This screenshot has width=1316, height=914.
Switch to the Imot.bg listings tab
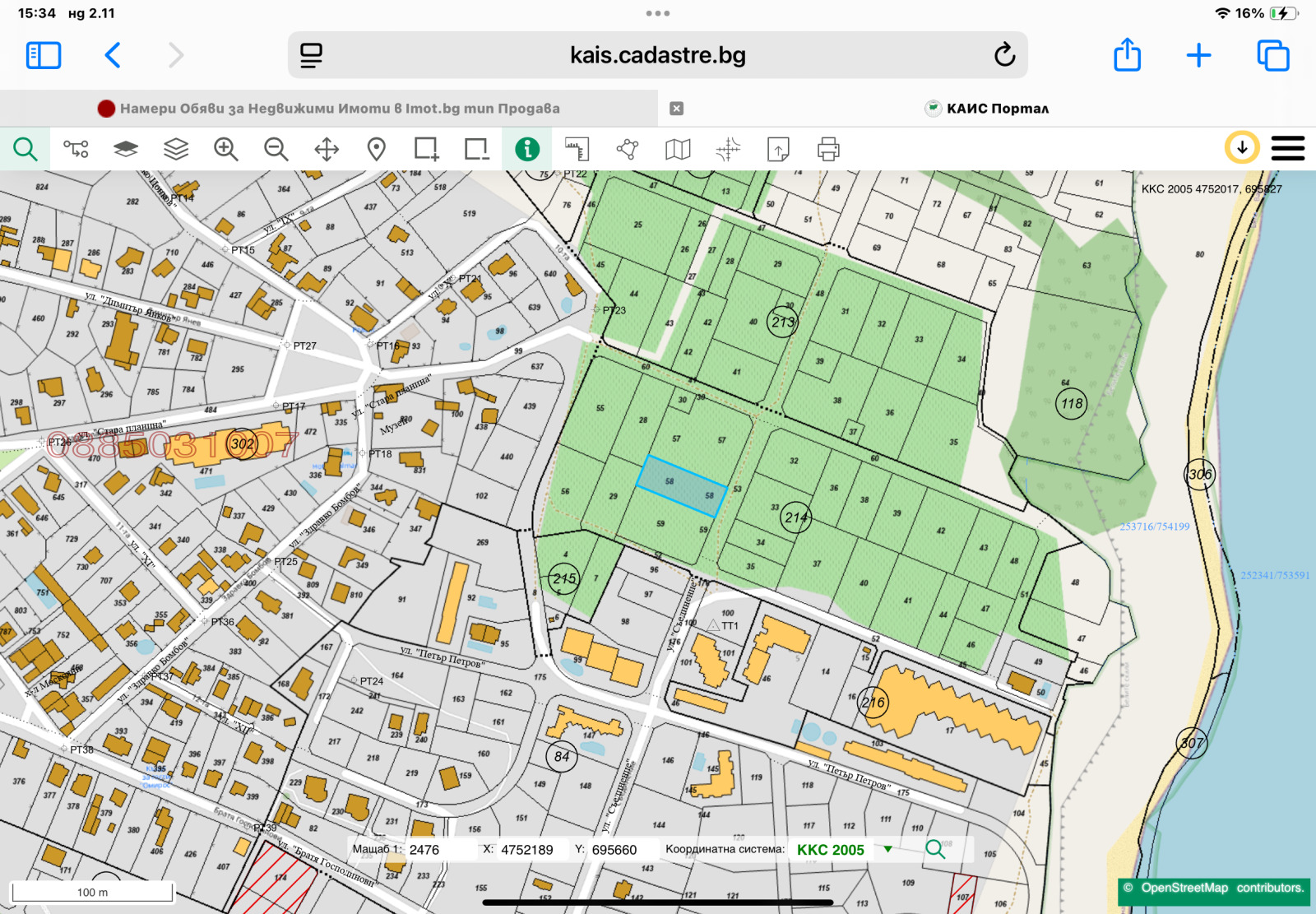tap(329, 109)
